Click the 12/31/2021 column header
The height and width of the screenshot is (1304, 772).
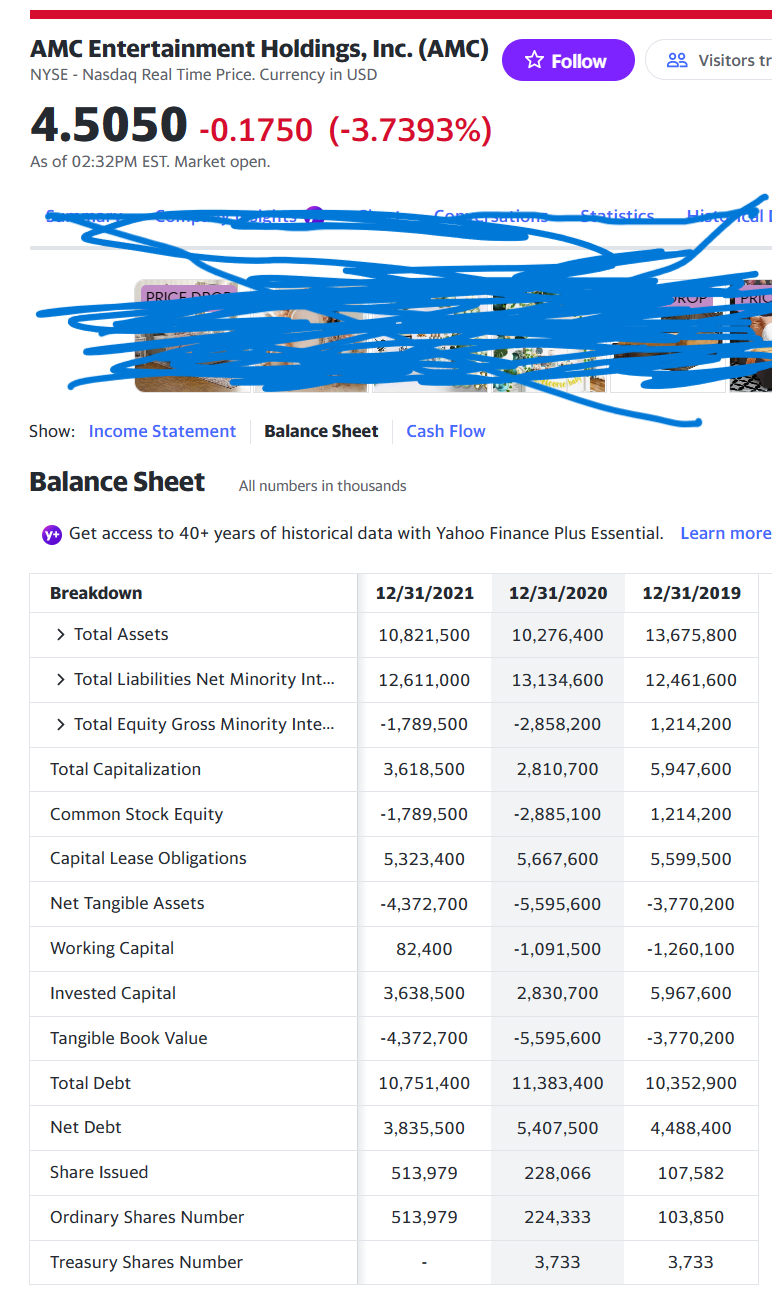(424, 593)
